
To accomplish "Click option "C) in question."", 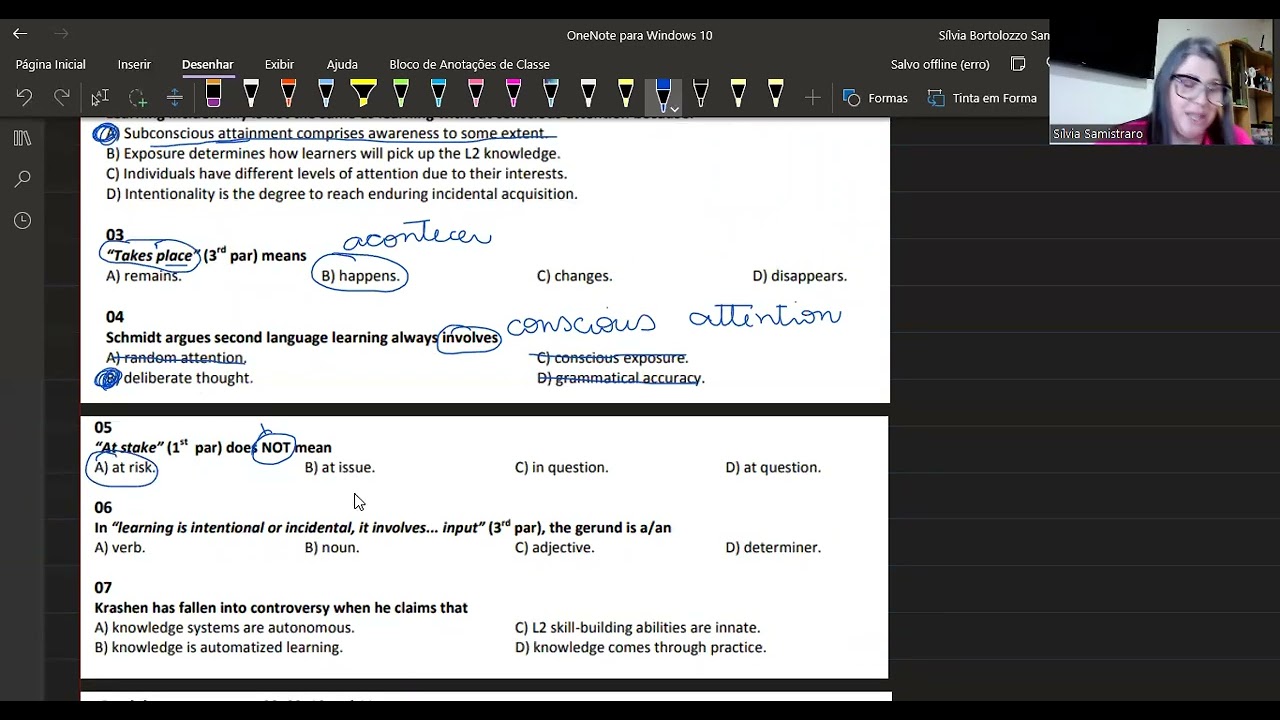I will [561, 467].
